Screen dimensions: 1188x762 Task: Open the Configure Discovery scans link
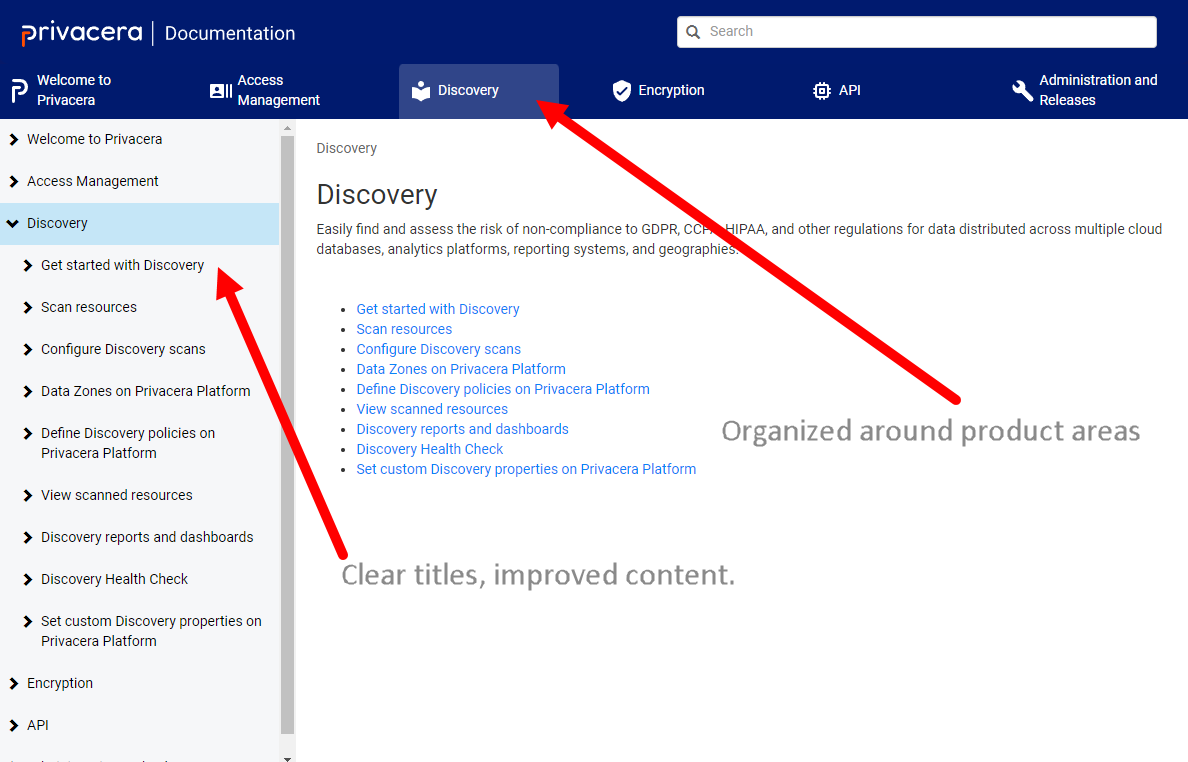tap(438, 349)
